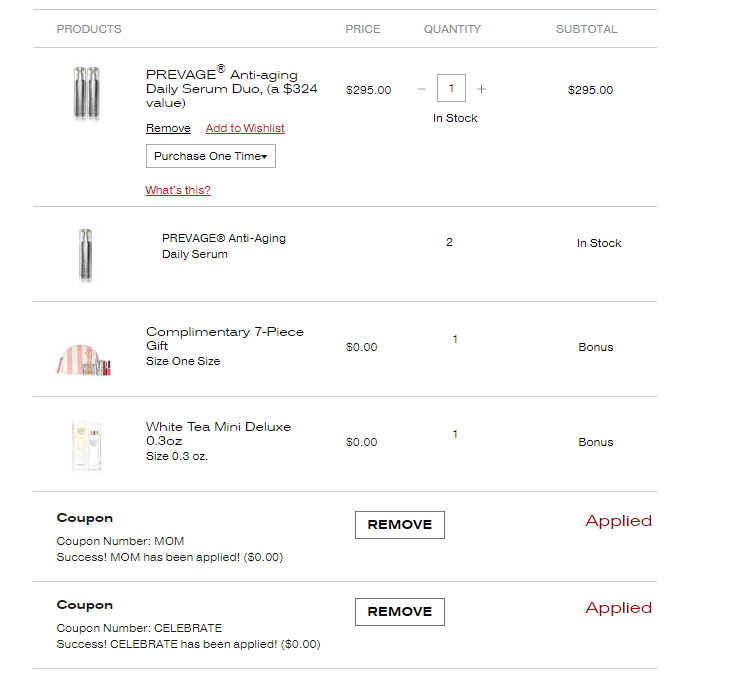Click the SUBTOTAL column header
This screenshot has height=675, width=729.
[x=586, y=29]
